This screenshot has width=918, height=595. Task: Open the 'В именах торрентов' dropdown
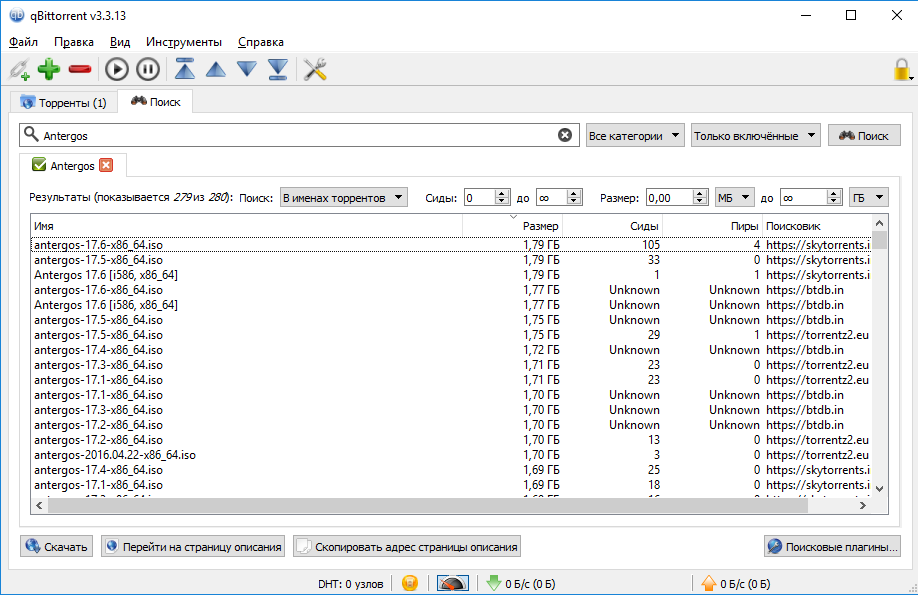pos(343,198)
